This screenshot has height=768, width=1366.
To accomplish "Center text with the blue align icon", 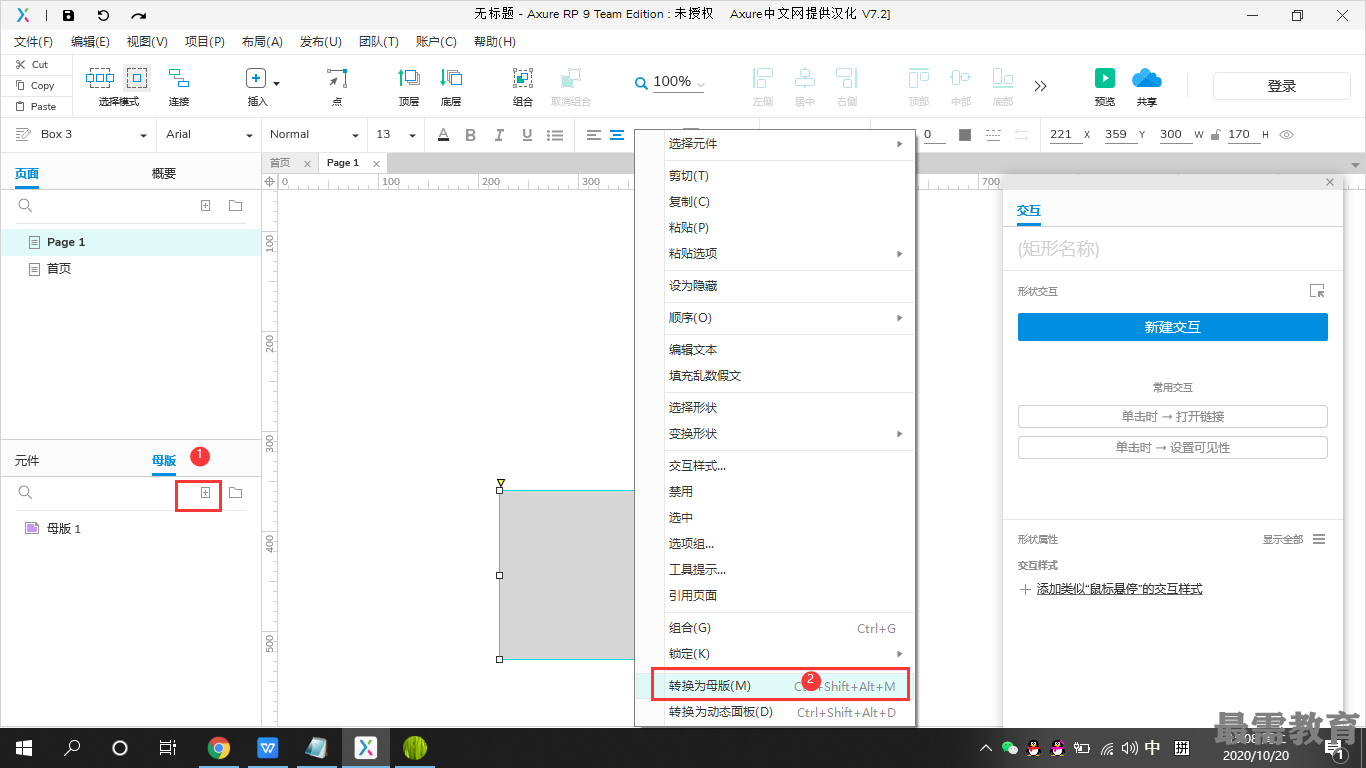I will click(x=618, y=135).
